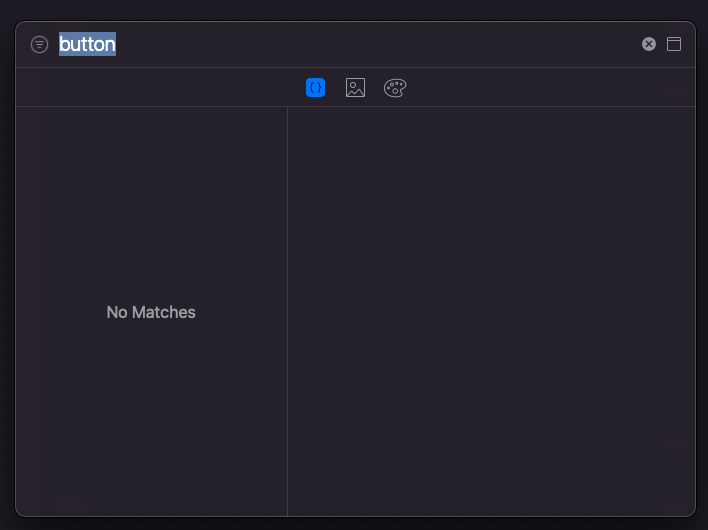Click the highlighted word "button"
Image resolution: width=708 pixels, height=530 pixels.
[x=87, y=44]
